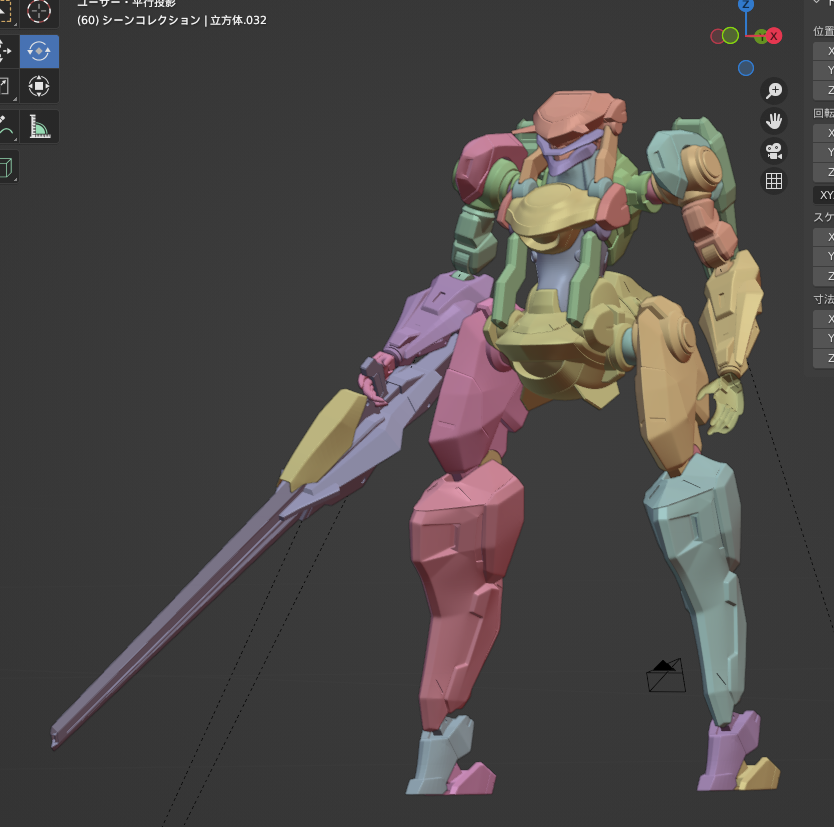Toggle the camera view with the camera icon
834x827 pixels.
point(774,150)
